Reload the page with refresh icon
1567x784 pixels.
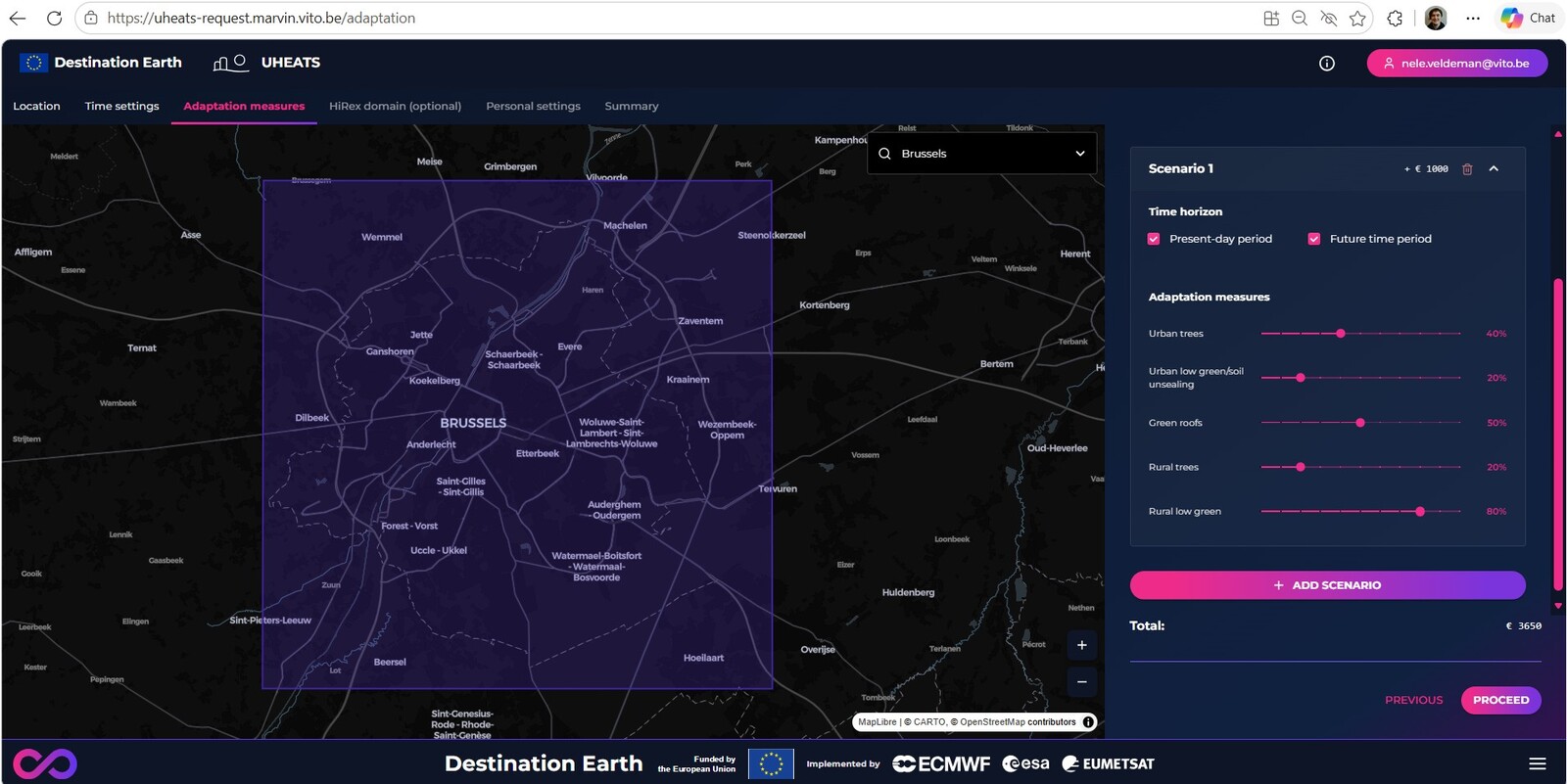[54, 18]
